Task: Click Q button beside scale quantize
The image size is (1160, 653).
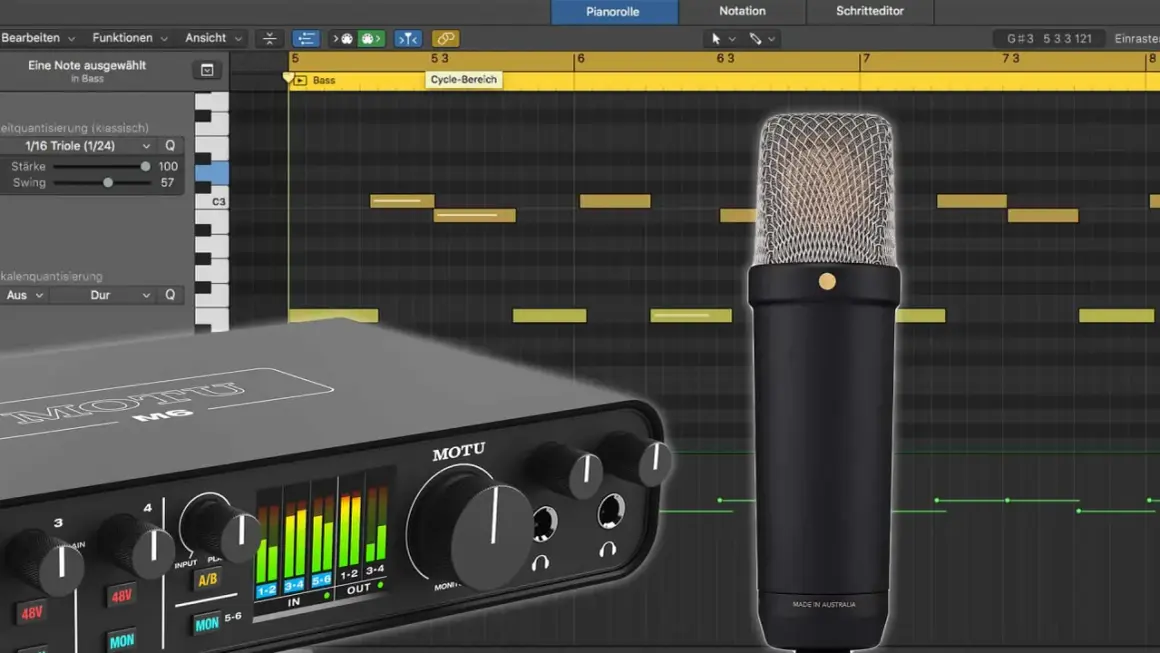Action: point(170,295)
